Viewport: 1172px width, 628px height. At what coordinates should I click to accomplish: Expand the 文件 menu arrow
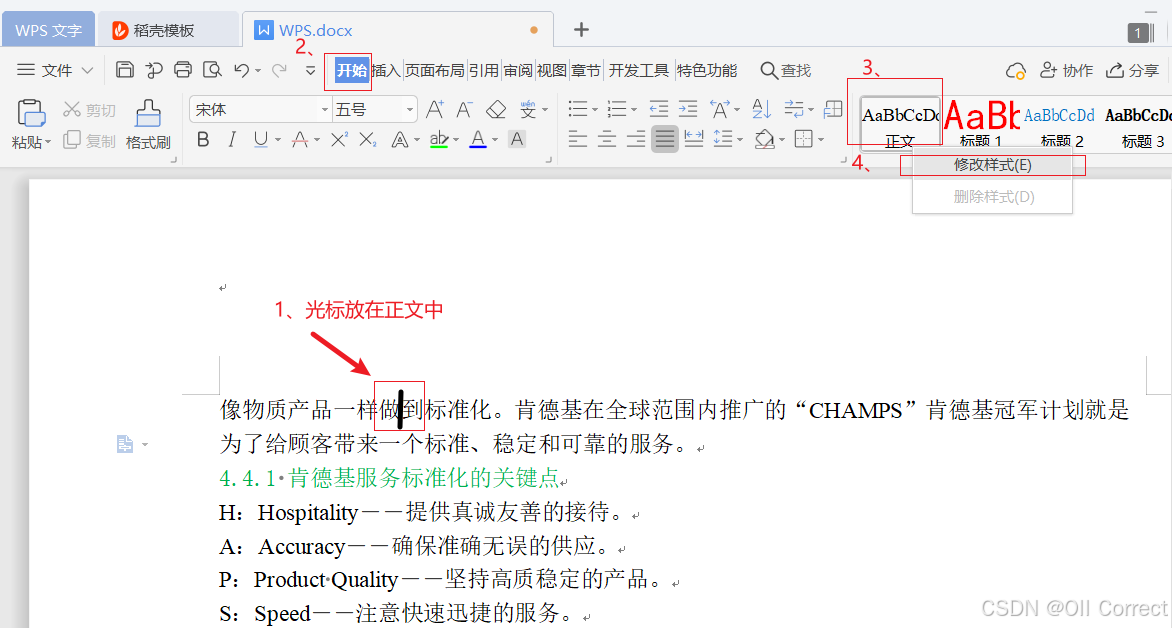coord(87,70)
